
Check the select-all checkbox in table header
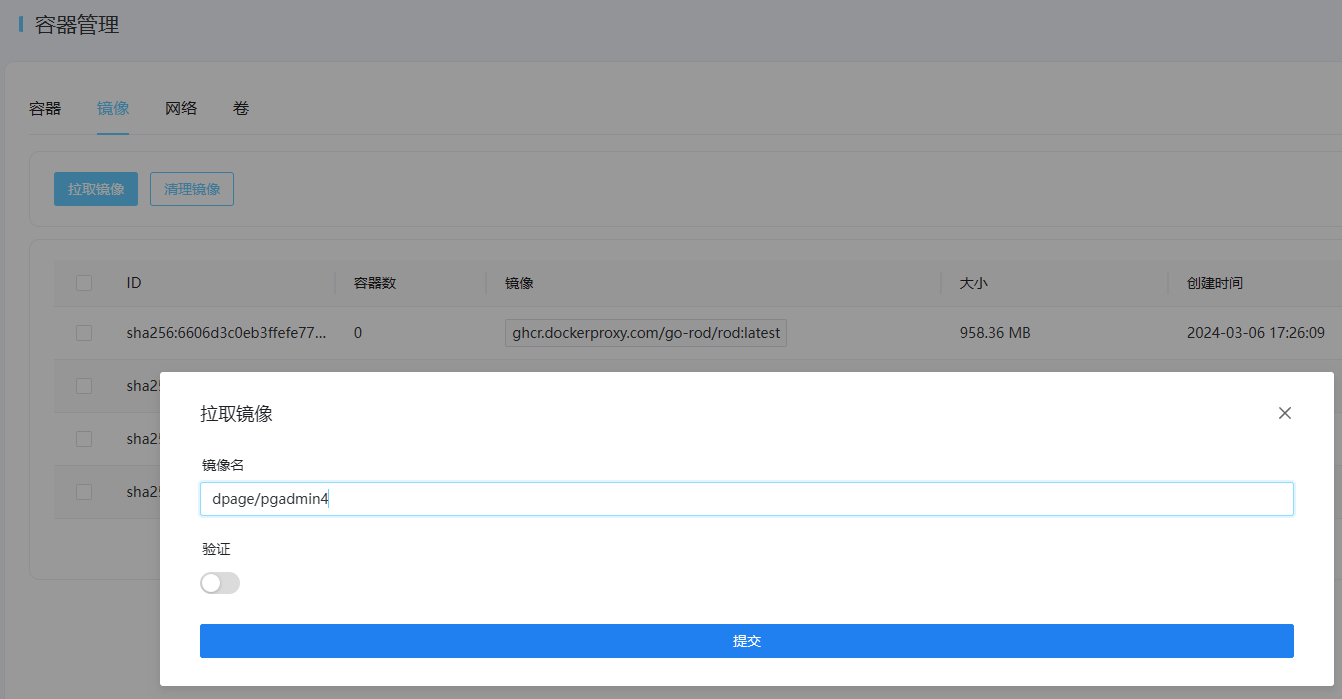(84, 283)
